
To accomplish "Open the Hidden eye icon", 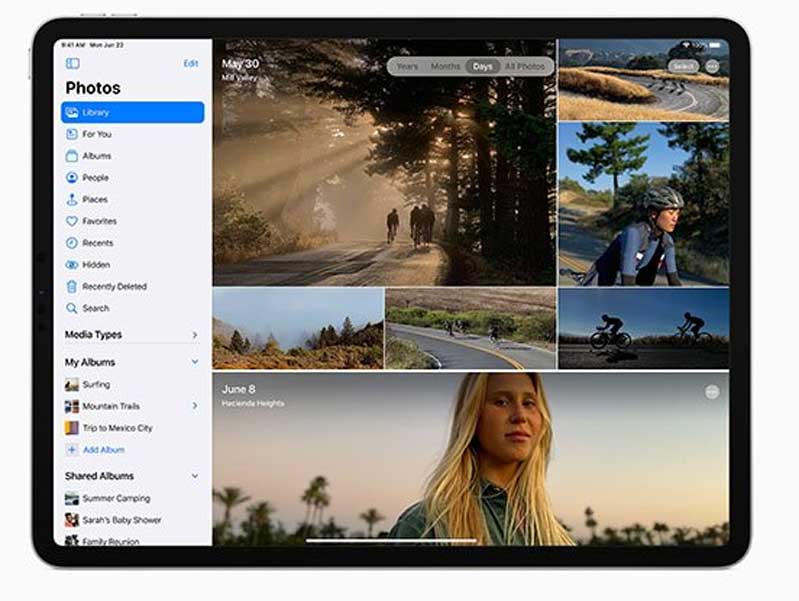I will tap(72, 265).
